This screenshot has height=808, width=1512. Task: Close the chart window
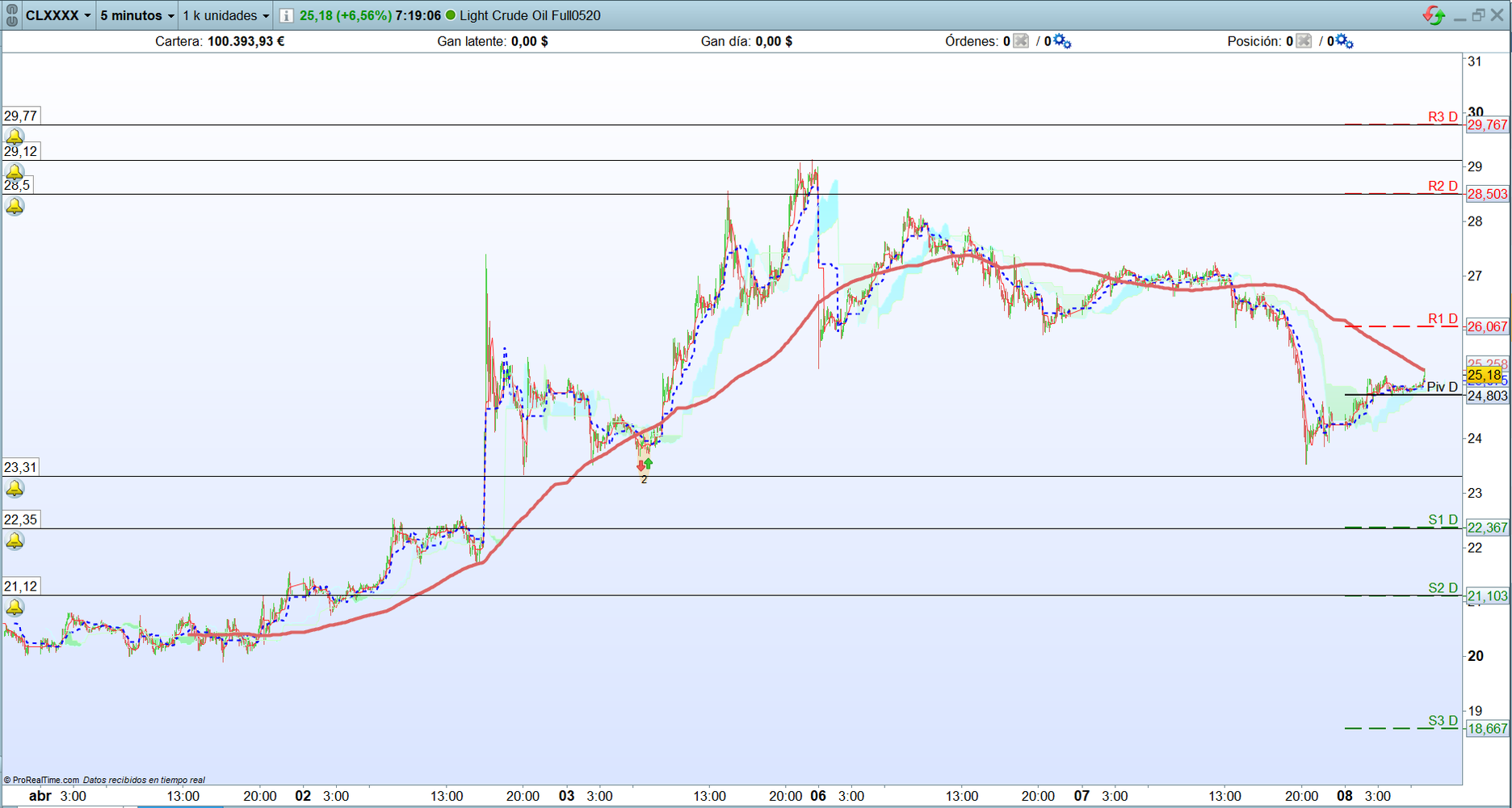[x=1497, y=15]
